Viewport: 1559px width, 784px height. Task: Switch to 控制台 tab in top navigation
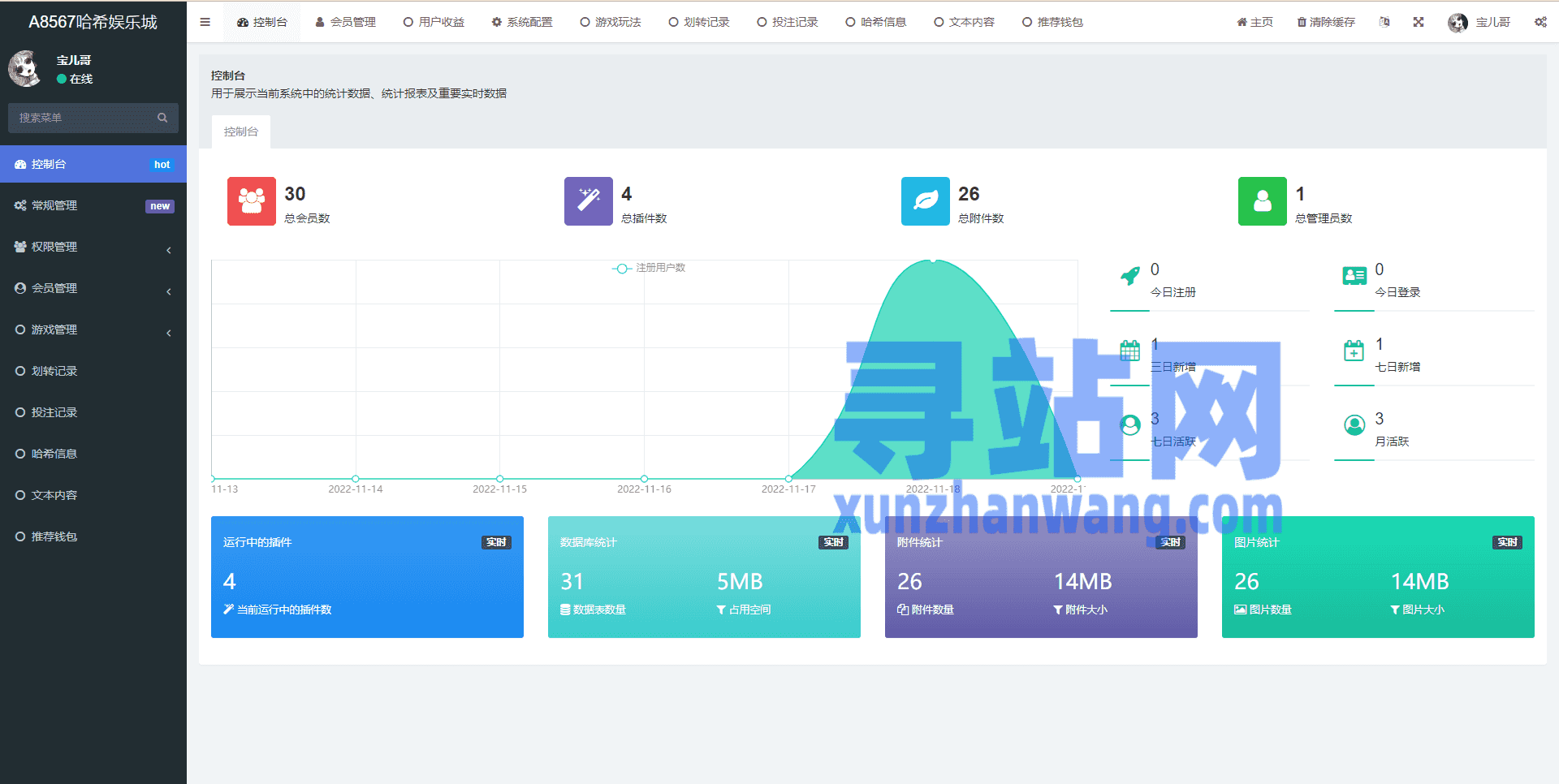tap(262, 22)
